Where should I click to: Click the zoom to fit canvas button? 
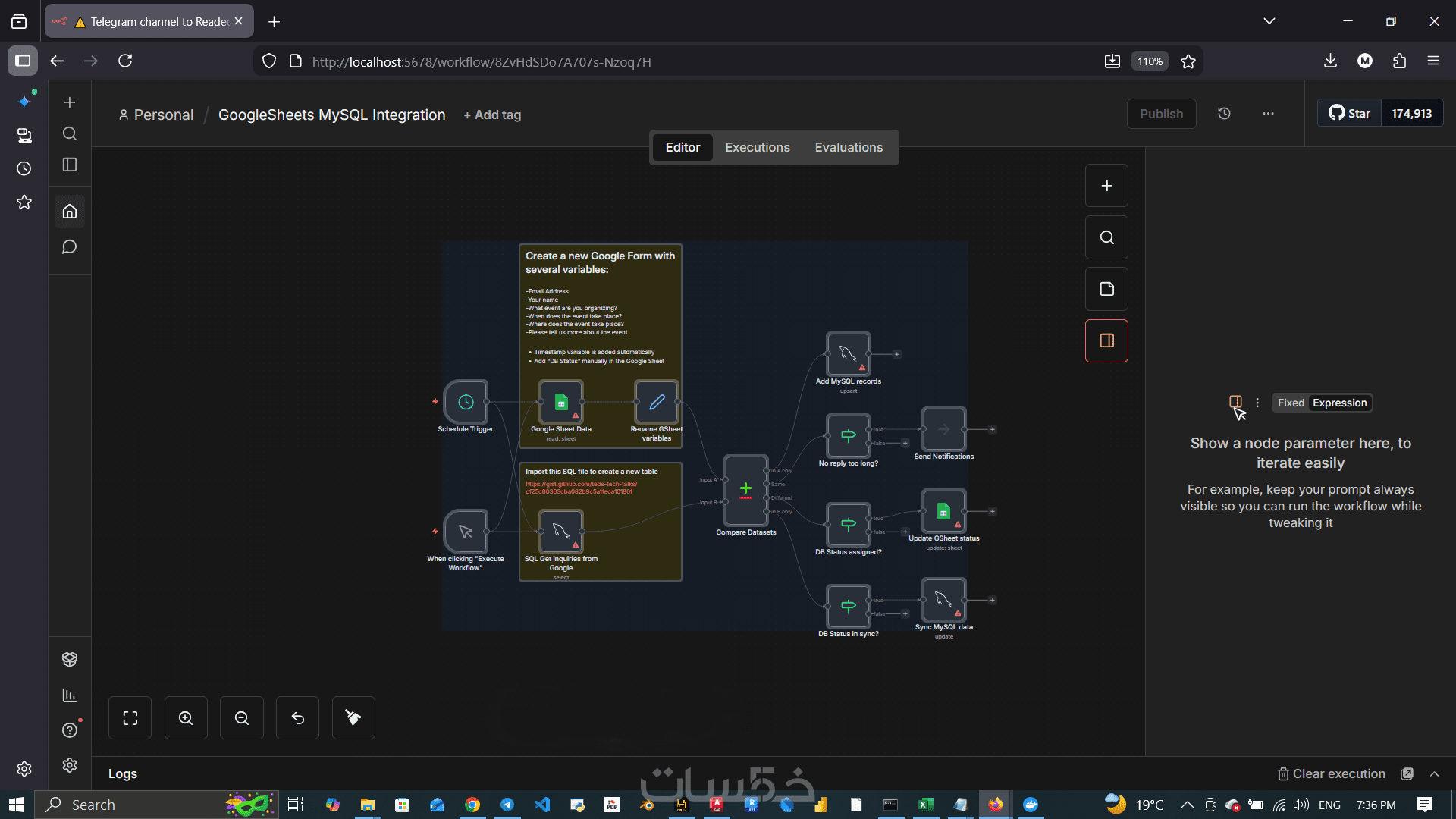(130, 718)
